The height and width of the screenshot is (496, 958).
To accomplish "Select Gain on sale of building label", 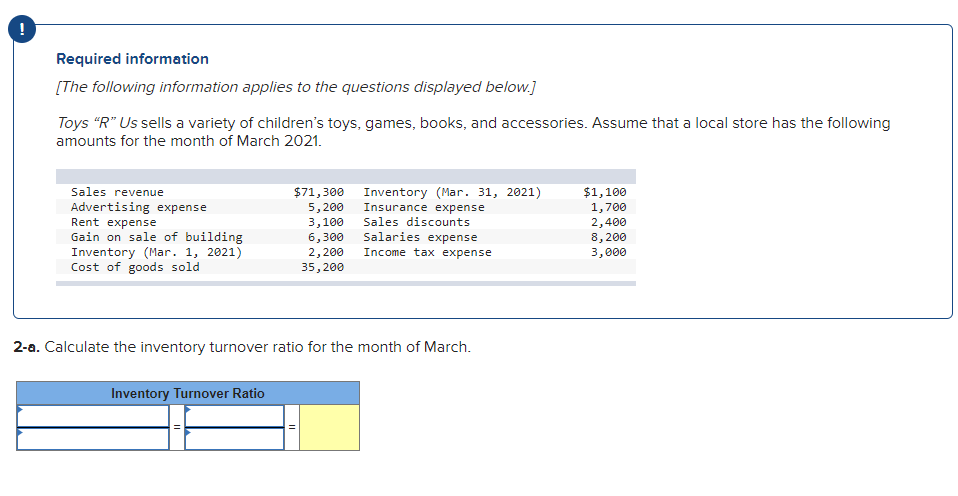I will (156, 237).
